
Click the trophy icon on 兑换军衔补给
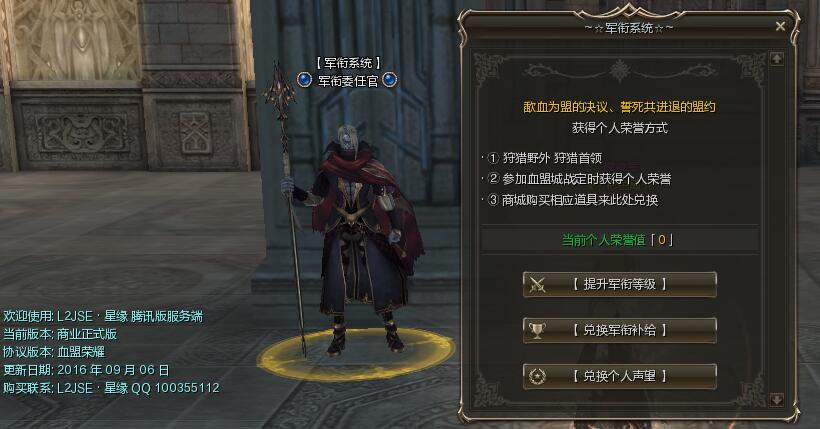click(537, 331)
